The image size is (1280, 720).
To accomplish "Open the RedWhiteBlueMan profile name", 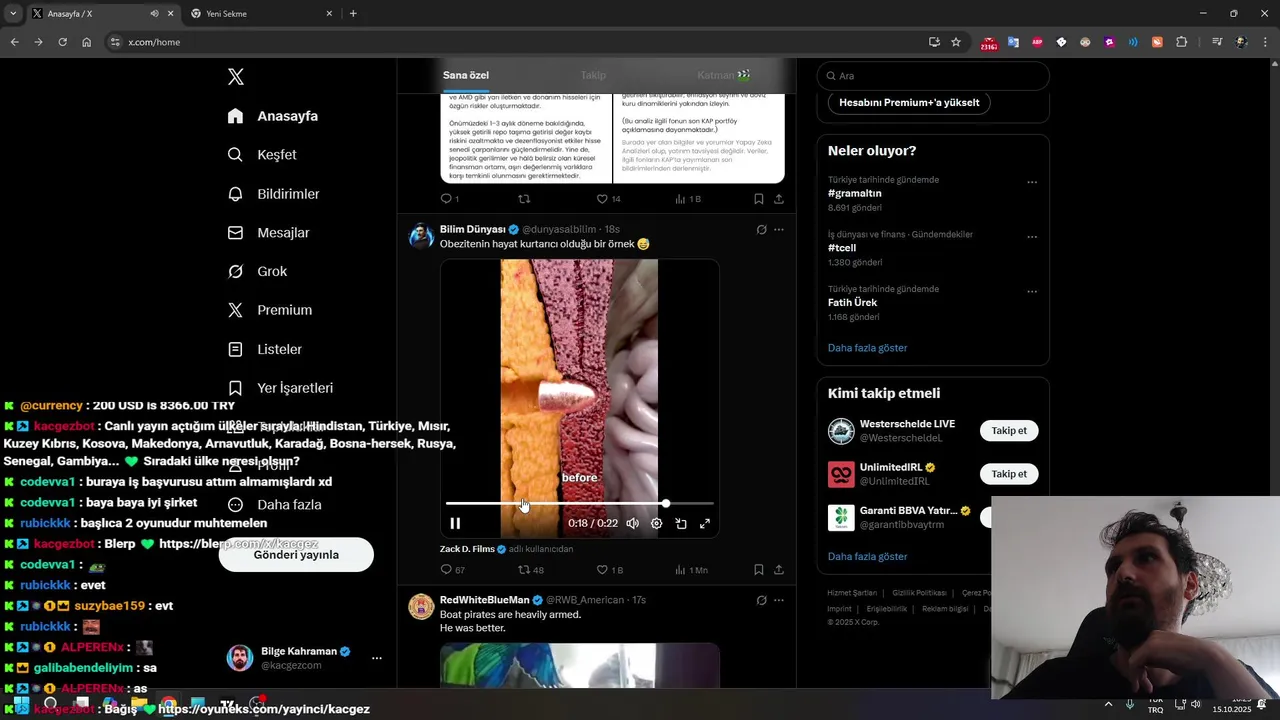I will pyautogui.click(x=484, y=600).
